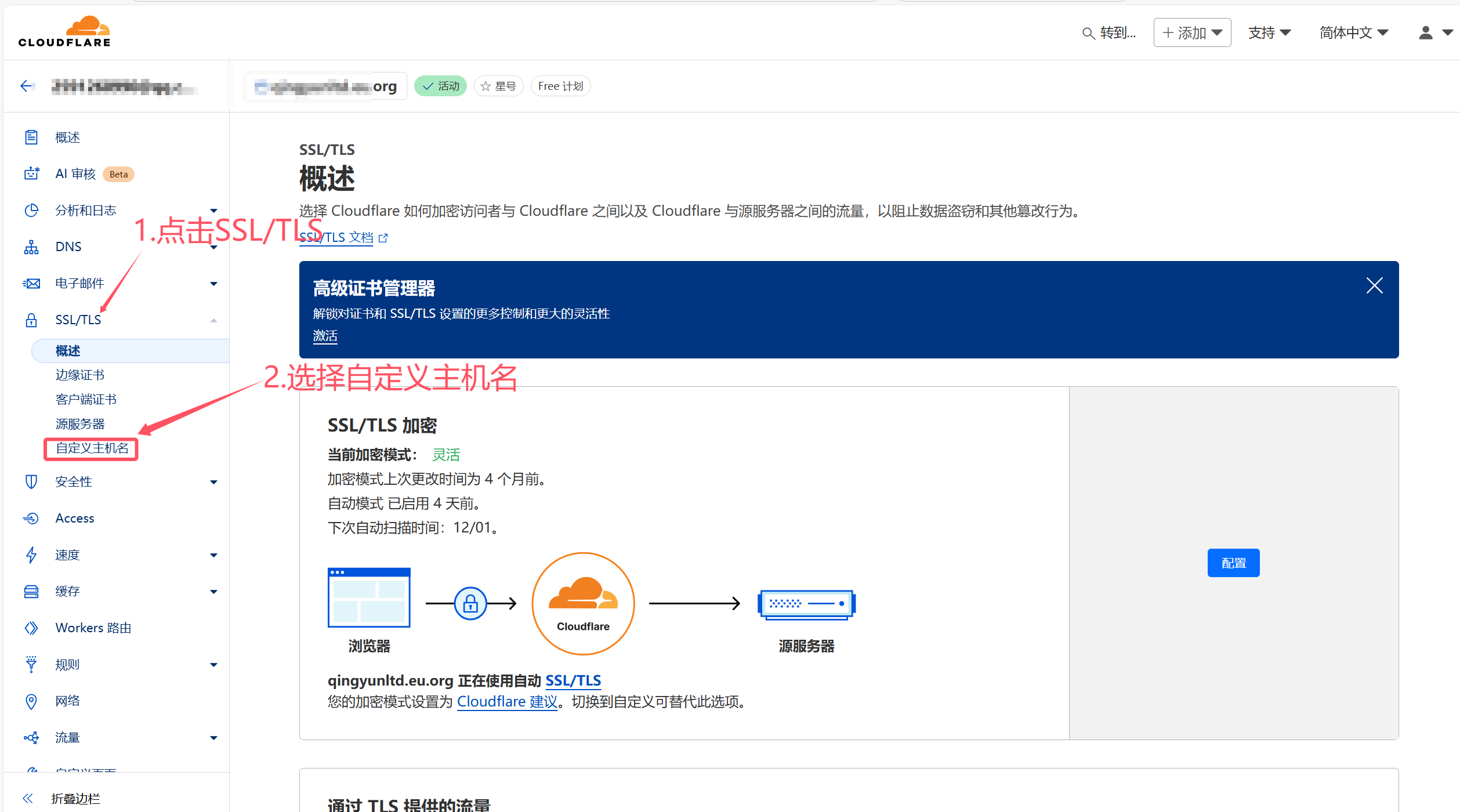Image resolution: width=1460 pixels, height=812 pixels.
Task: Click the Security shield icon
Action: [x=31, y=481]
